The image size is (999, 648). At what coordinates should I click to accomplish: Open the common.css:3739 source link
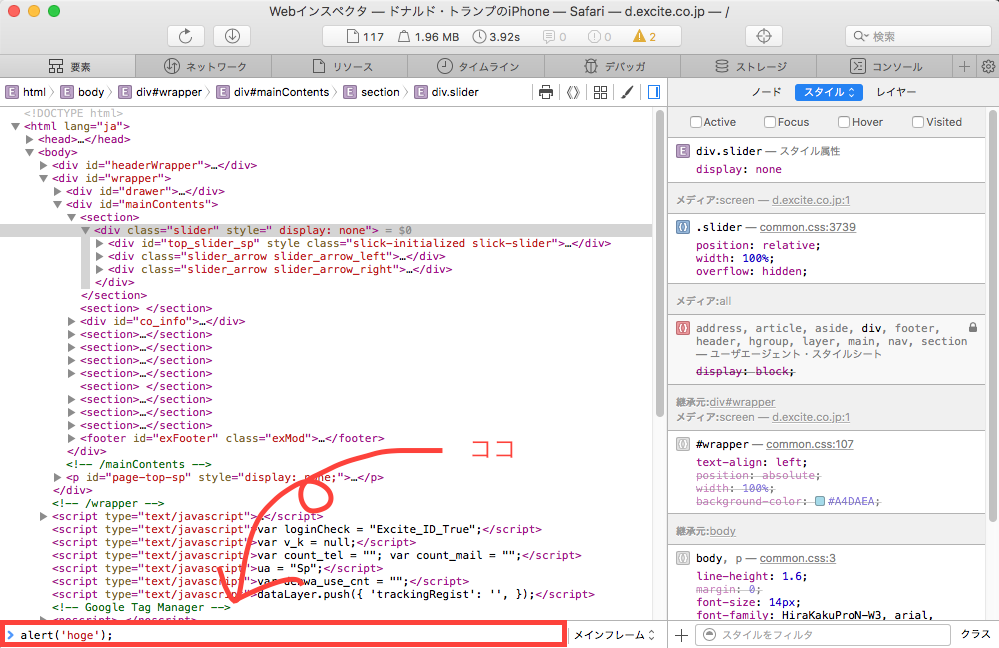pyautogui.click(x=807, y=227)
